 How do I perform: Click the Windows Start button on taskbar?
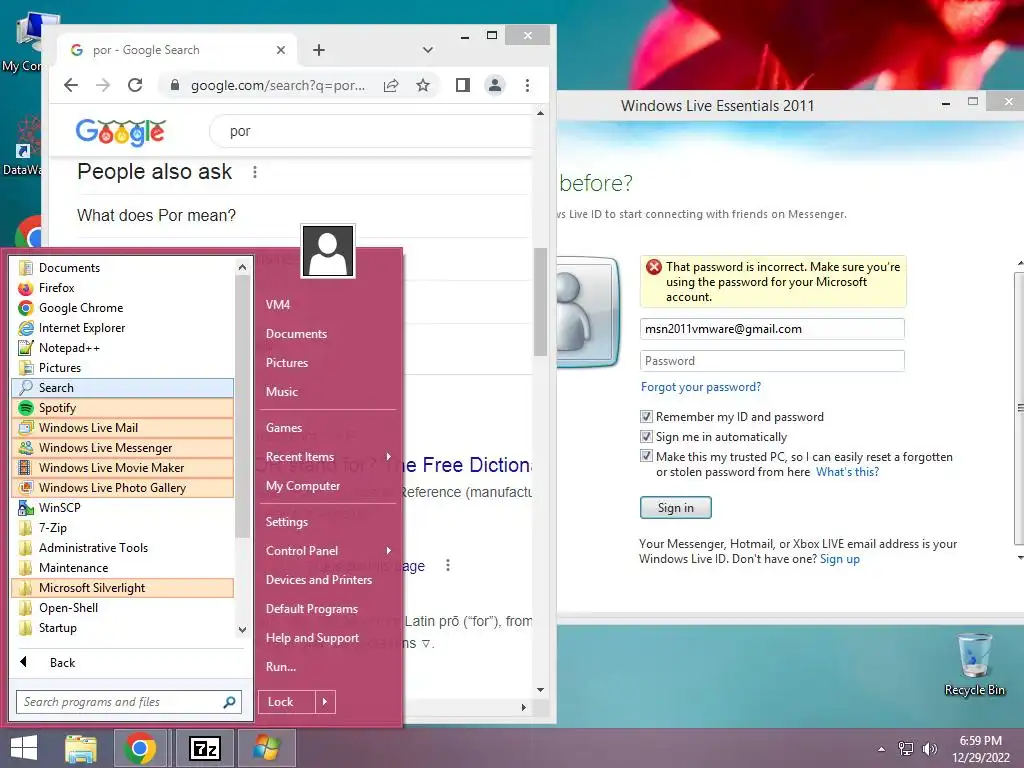coord(24,748)
